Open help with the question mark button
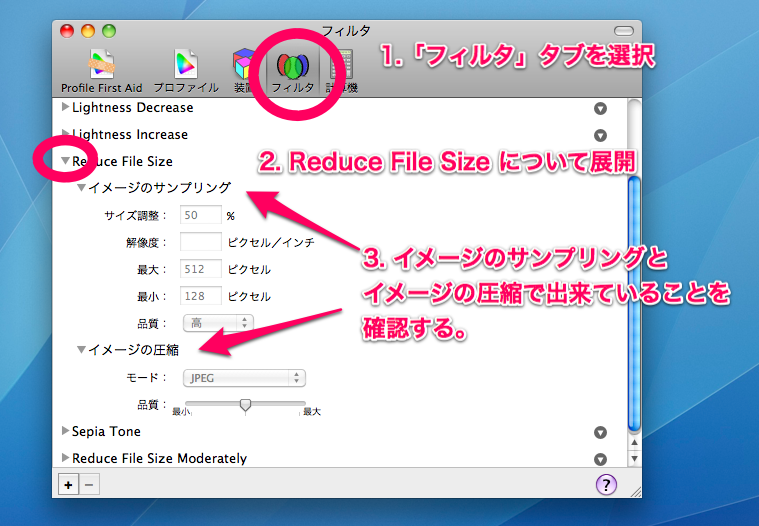Image resolution: width=759 pixels, height=526 pixels. click(606, 484)
